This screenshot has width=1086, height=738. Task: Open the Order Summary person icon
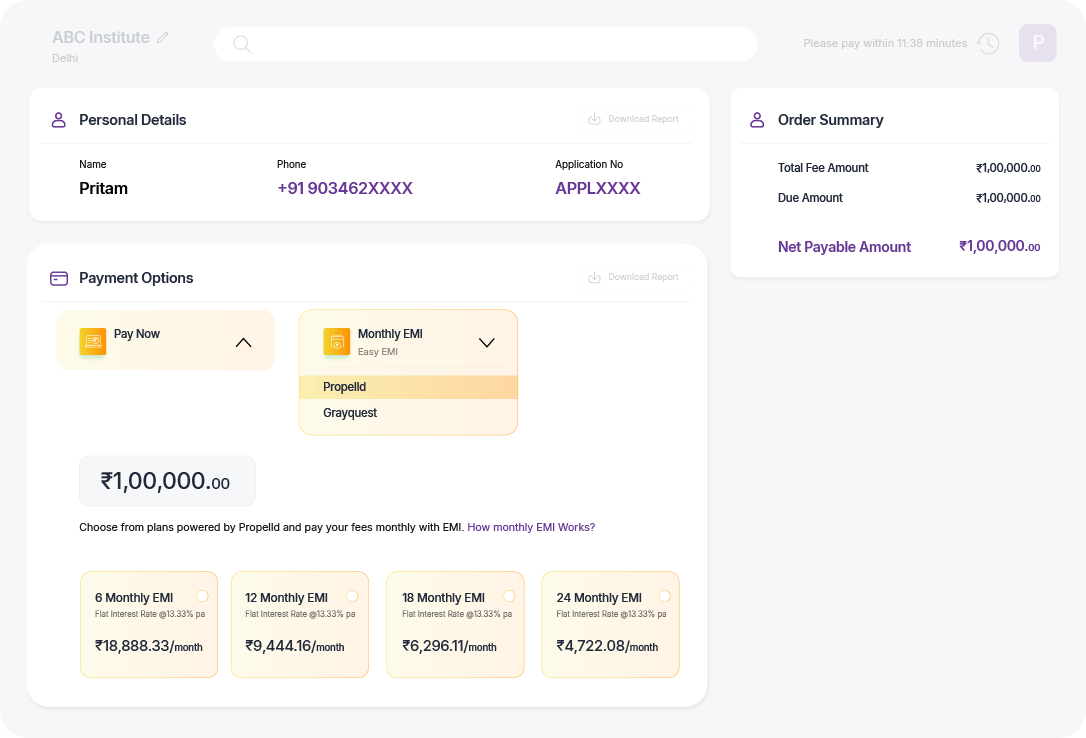[757, 119]
